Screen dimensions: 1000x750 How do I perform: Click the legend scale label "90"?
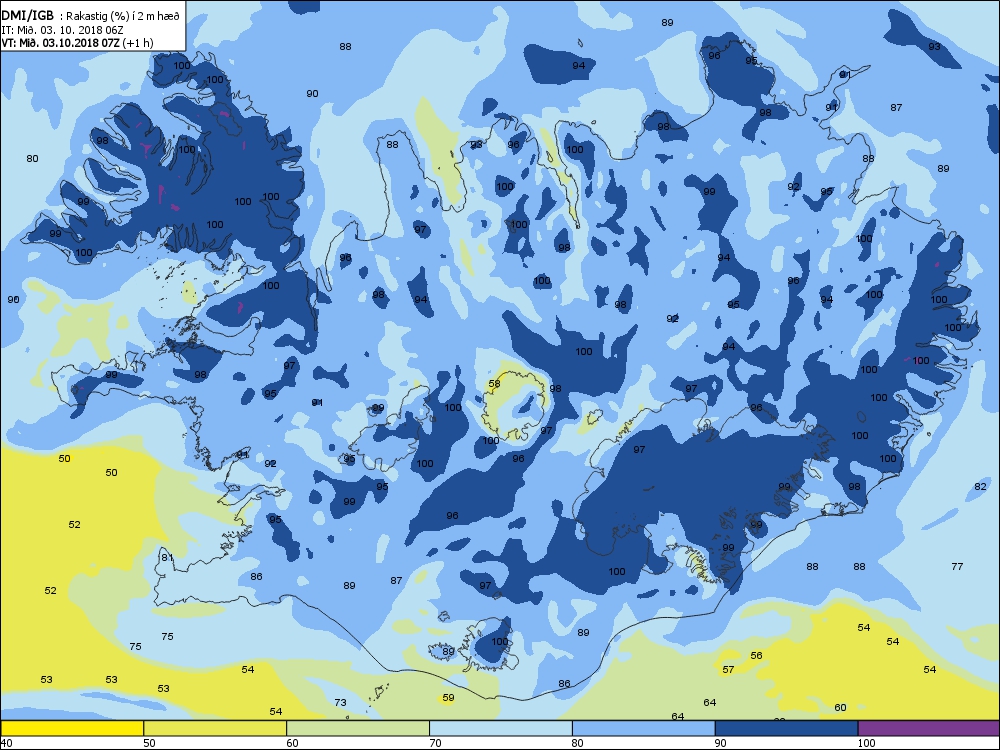(x=721, y=743)
